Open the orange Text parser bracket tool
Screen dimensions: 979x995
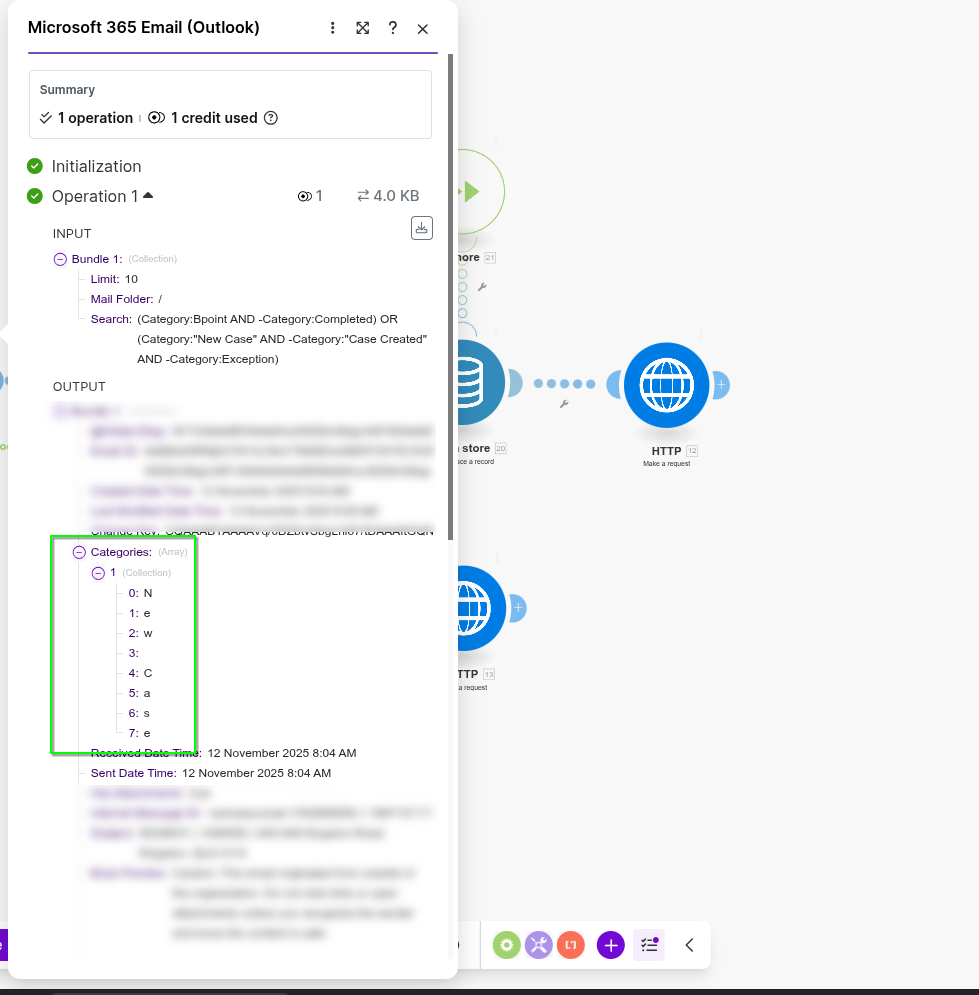tap(571, 946)
